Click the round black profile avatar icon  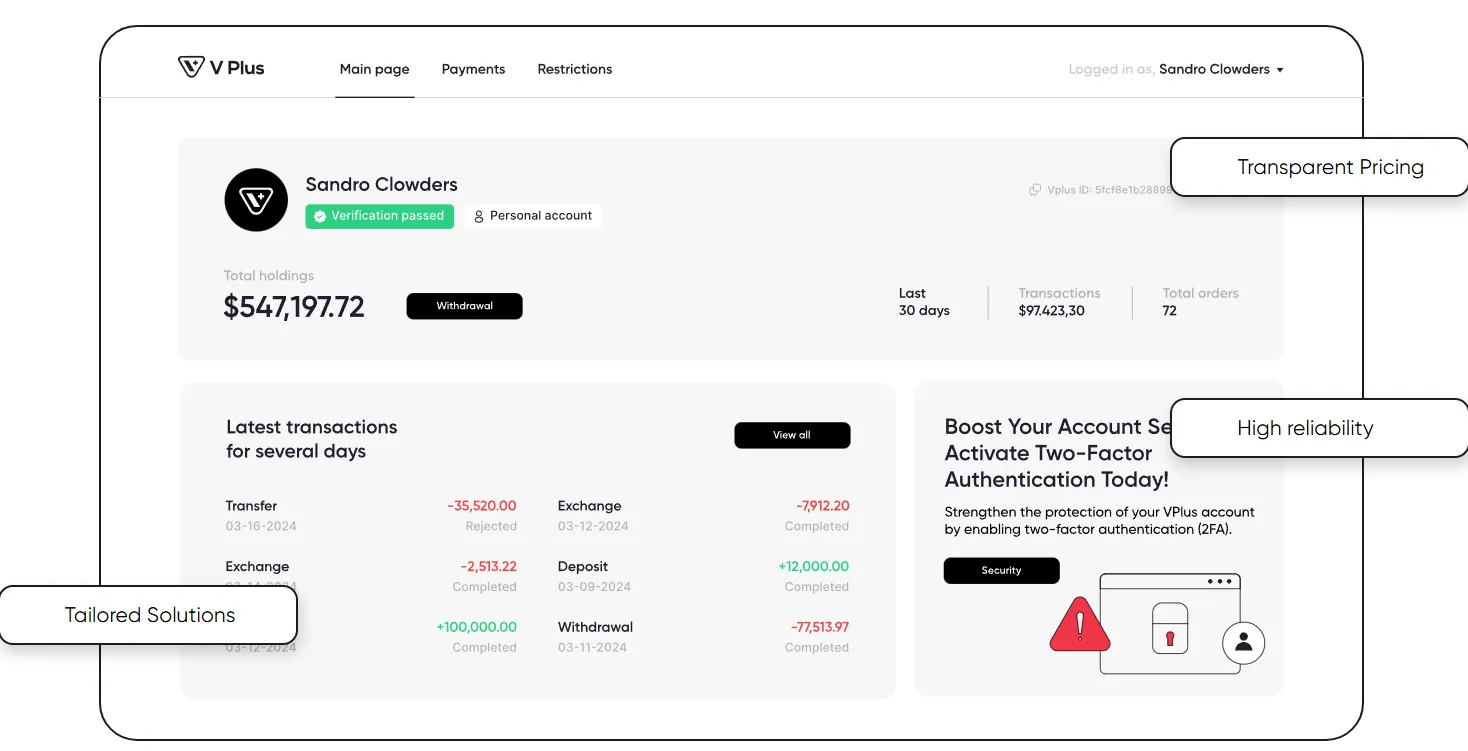(256, 200)
